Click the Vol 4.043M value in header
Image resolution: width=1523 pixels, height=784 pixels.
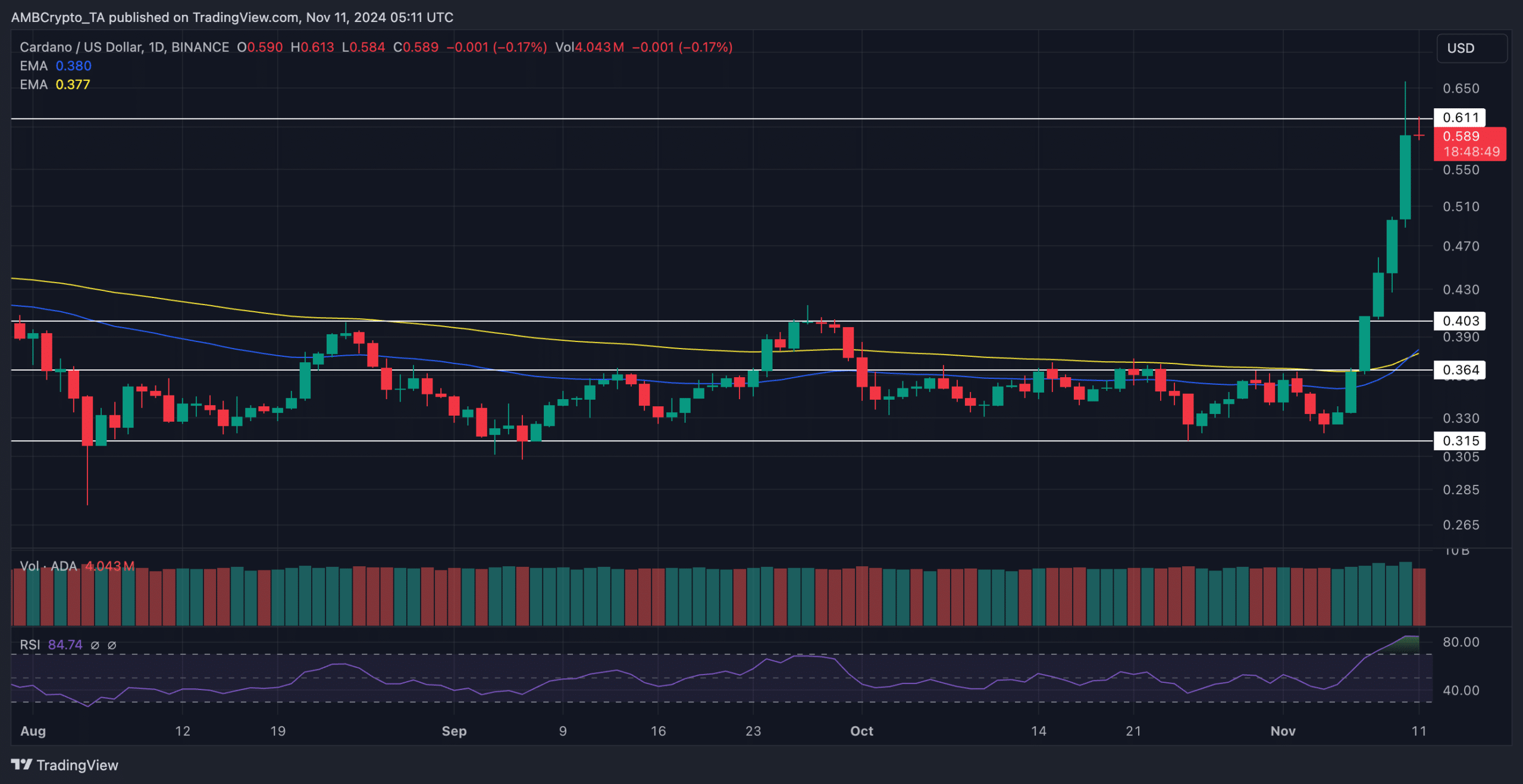590,47
